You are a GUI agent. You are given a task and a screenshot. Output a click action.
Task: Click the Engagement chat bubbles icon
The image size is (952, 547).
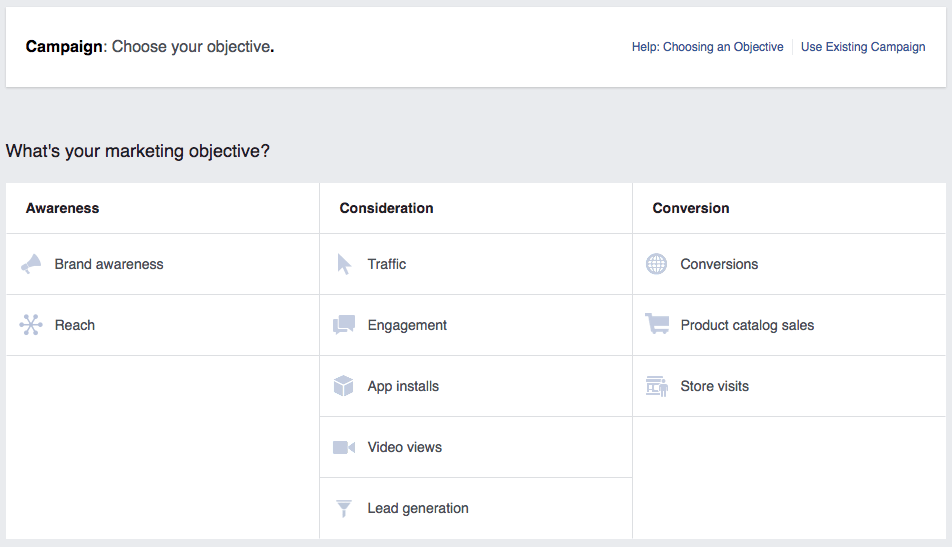[344, 325]
